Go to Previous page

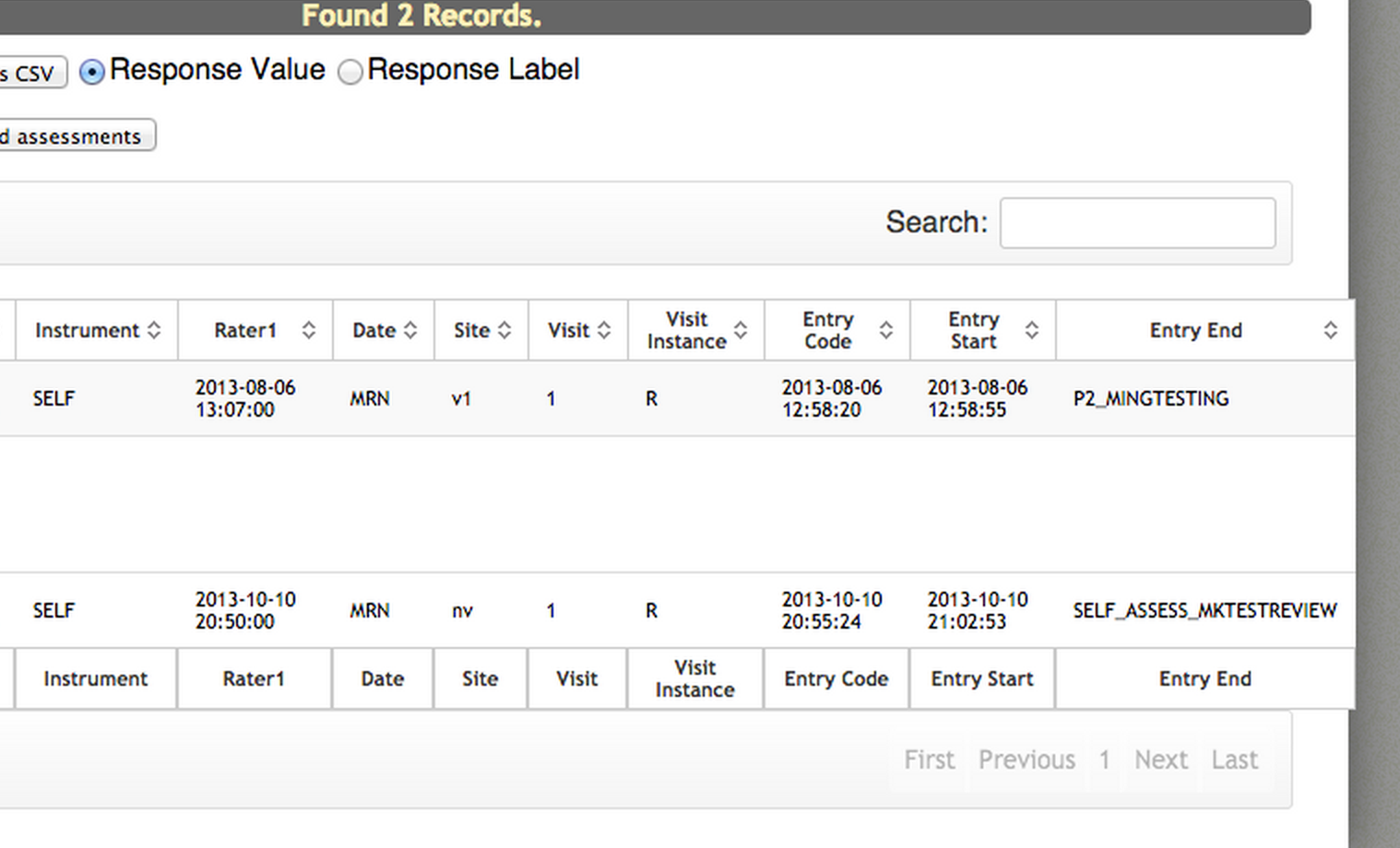[1026, 760]
